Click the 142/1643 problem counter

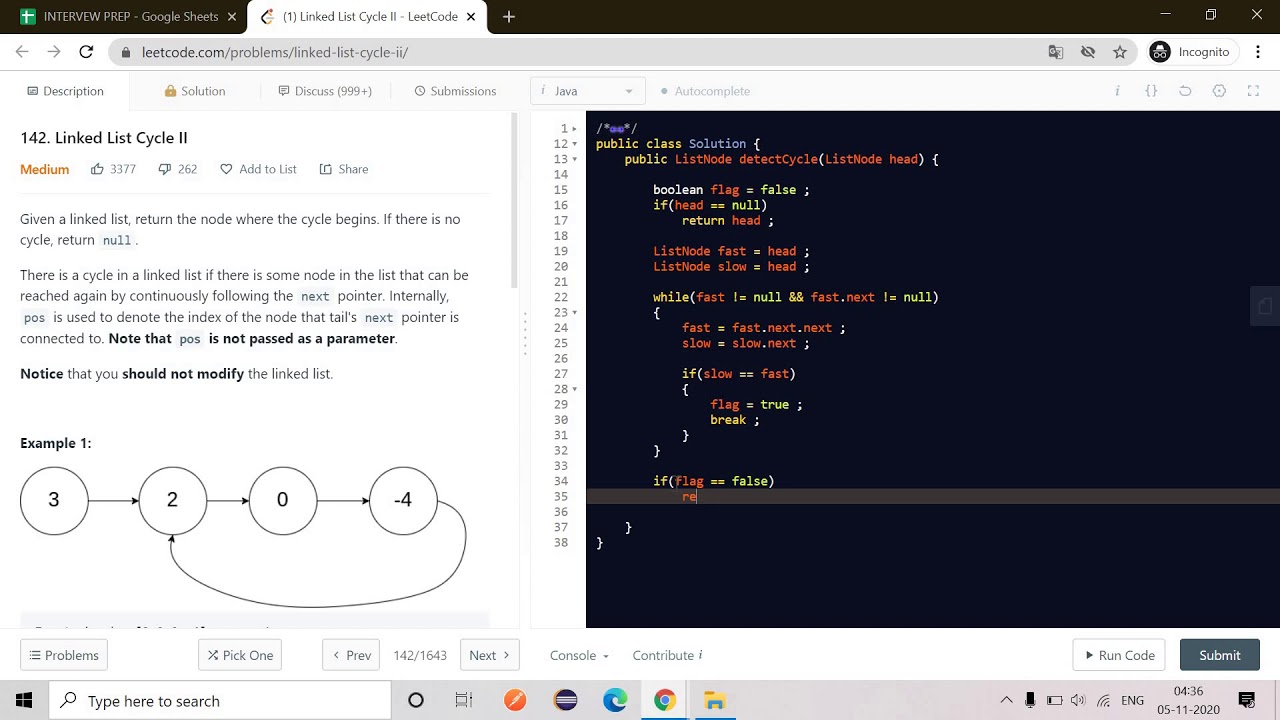pyautogui.click(x=420, y=655)
